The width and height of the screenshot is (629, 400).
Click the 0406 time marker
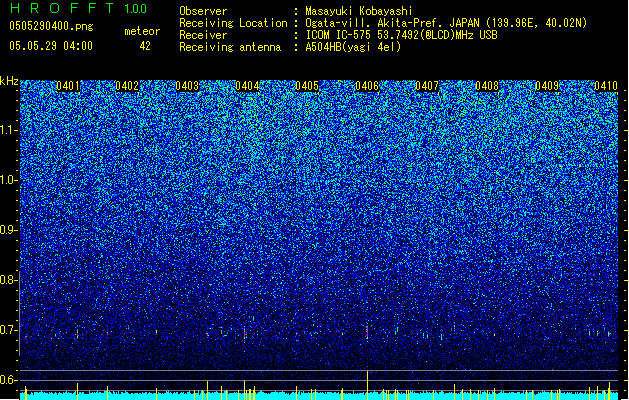[367, 86]
